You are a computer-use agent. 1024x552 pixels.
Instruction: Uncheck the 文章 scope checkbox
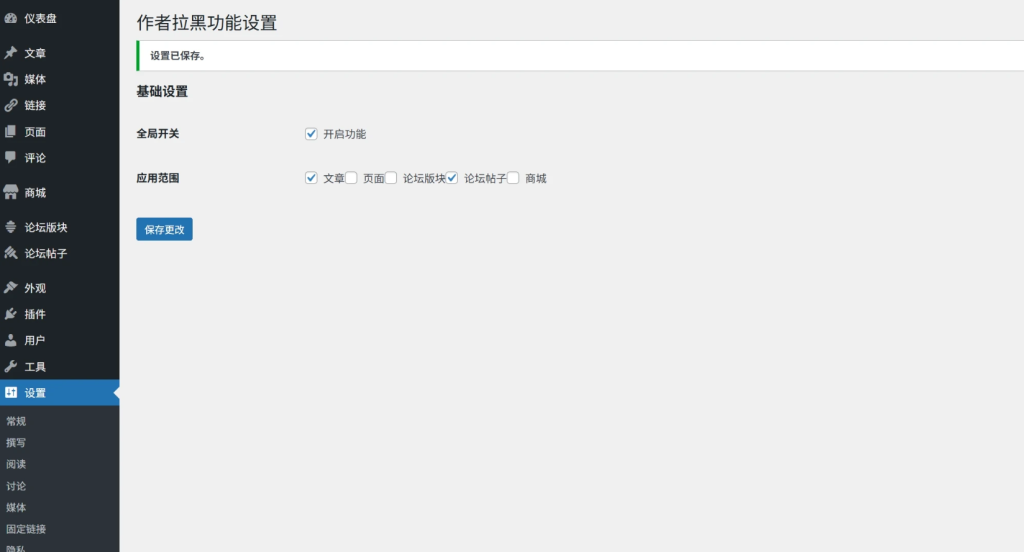click(311, 178)
